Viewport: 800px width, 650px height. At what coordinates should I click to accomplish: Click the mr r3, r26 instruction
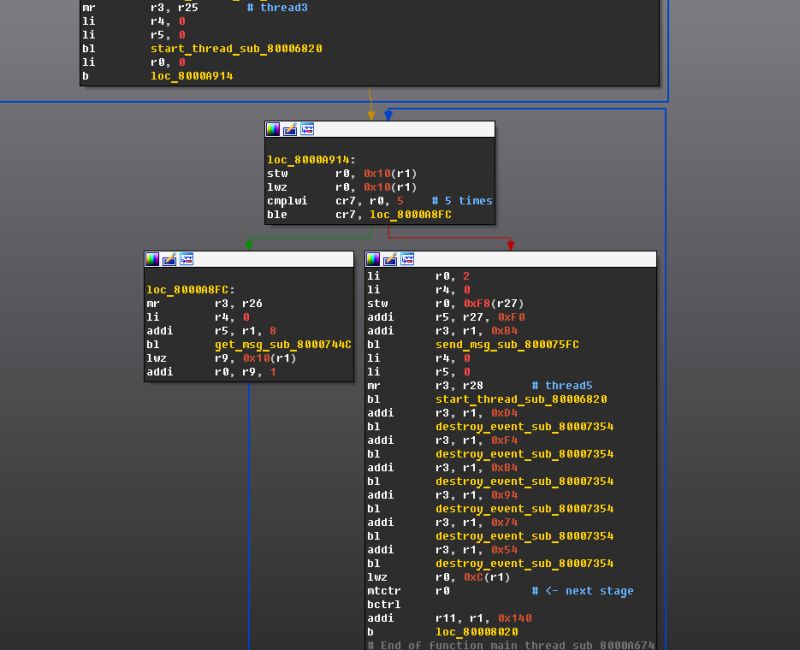205,304
